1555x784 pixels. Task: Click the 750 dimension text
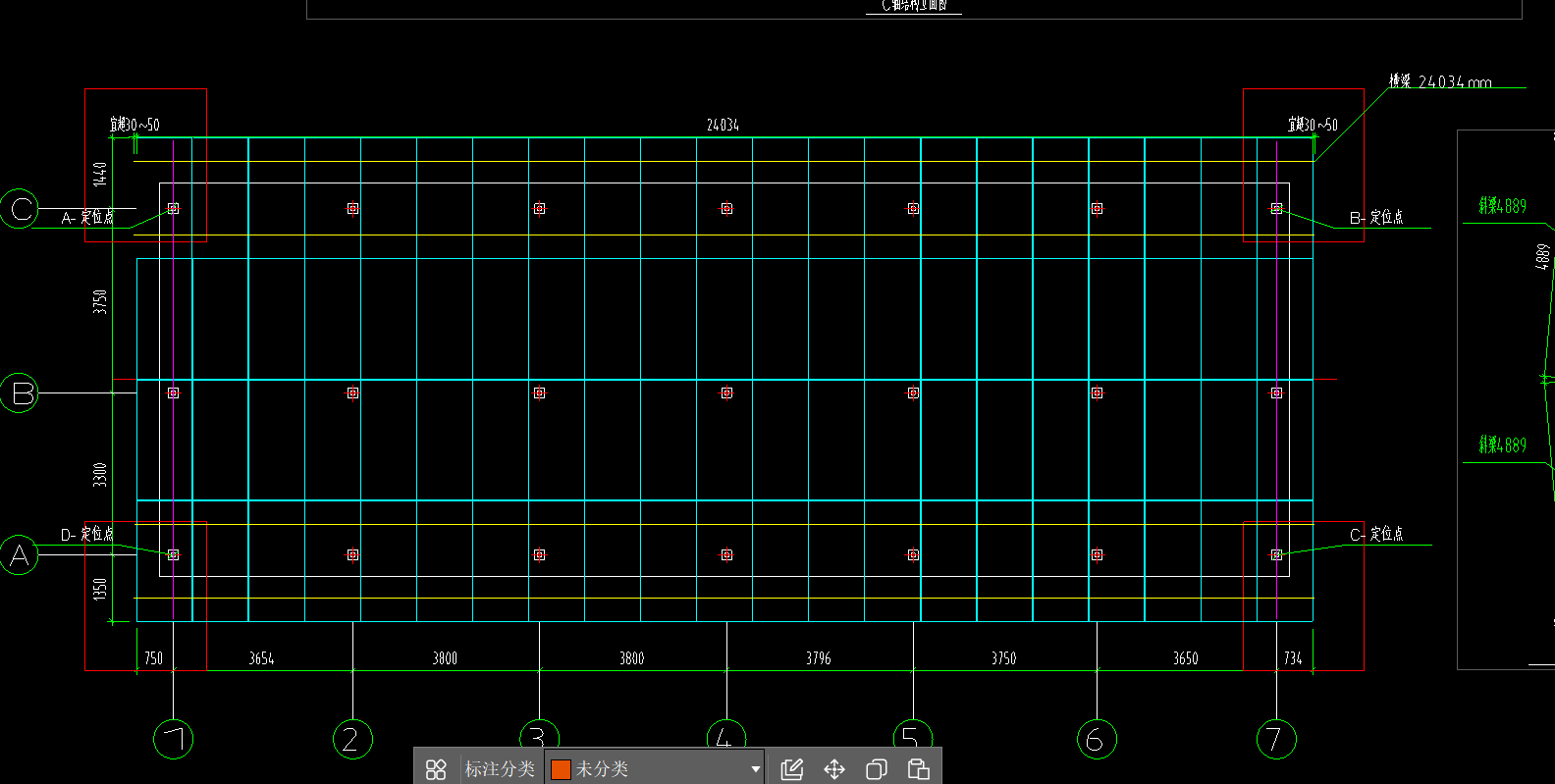tap(154, 658)
